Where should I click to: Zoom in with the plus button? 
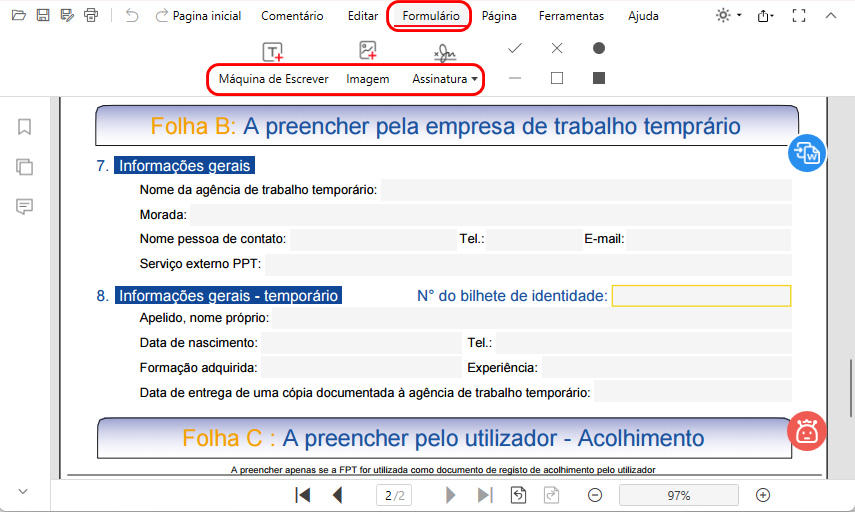click(x=763, y=495)
